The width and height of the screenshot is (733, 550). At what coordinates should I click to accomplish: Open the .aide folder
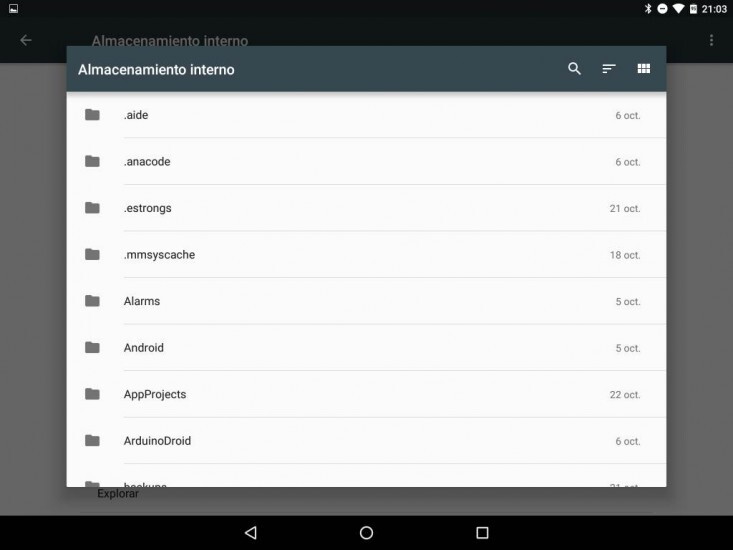coord(366,115)
